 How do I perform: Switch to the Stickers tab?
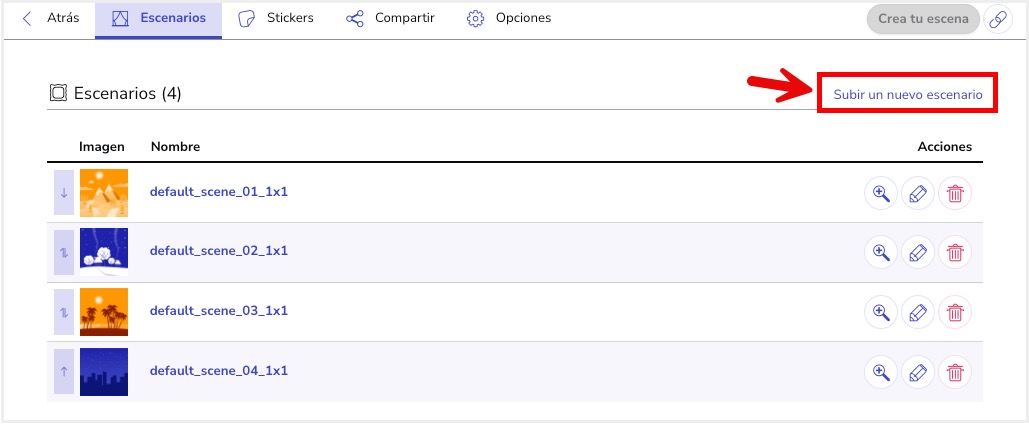pos(276,18)
